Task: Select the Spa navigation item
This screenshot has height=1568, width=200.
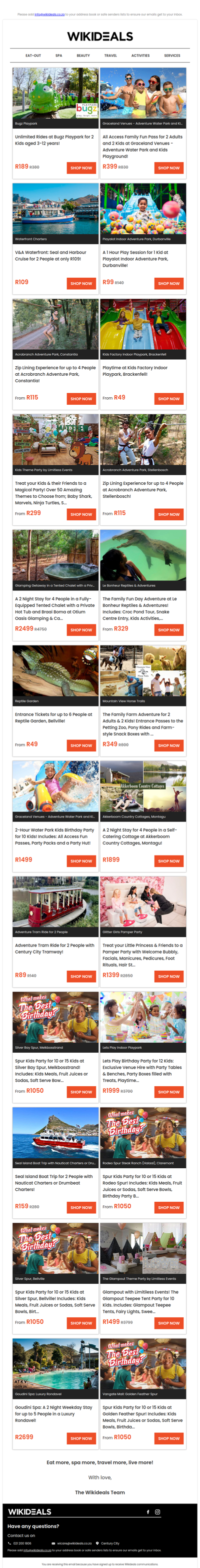Action: 59,56
